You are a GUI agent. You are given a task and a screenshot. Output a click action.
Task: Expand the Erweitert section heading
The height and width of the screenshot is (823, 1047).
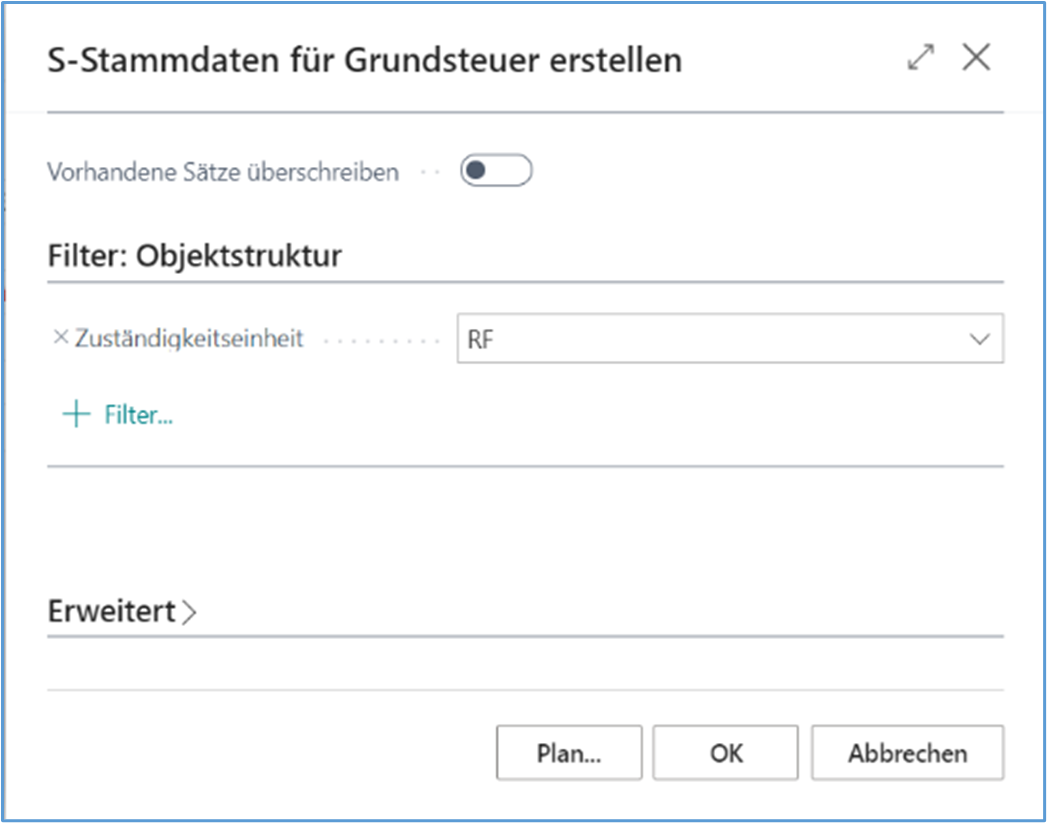[x=112, y=611]
